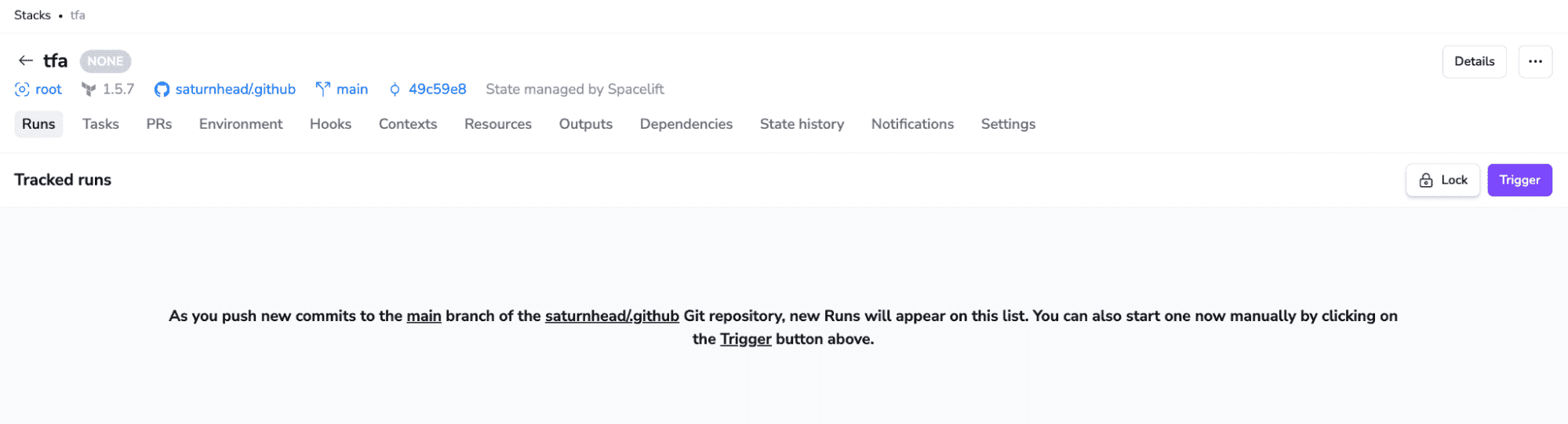Image resolution: width=1568 pixels, height=424 pixels.
Task: Click the commit icon beside 49c59e8
Action: (395, 90)
